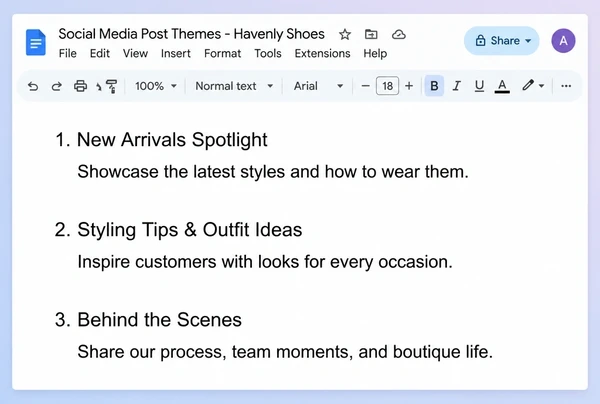Screen dimensions: 600x404
Task: Click the line Inspire customers with looks
Action: pos(265,262)
